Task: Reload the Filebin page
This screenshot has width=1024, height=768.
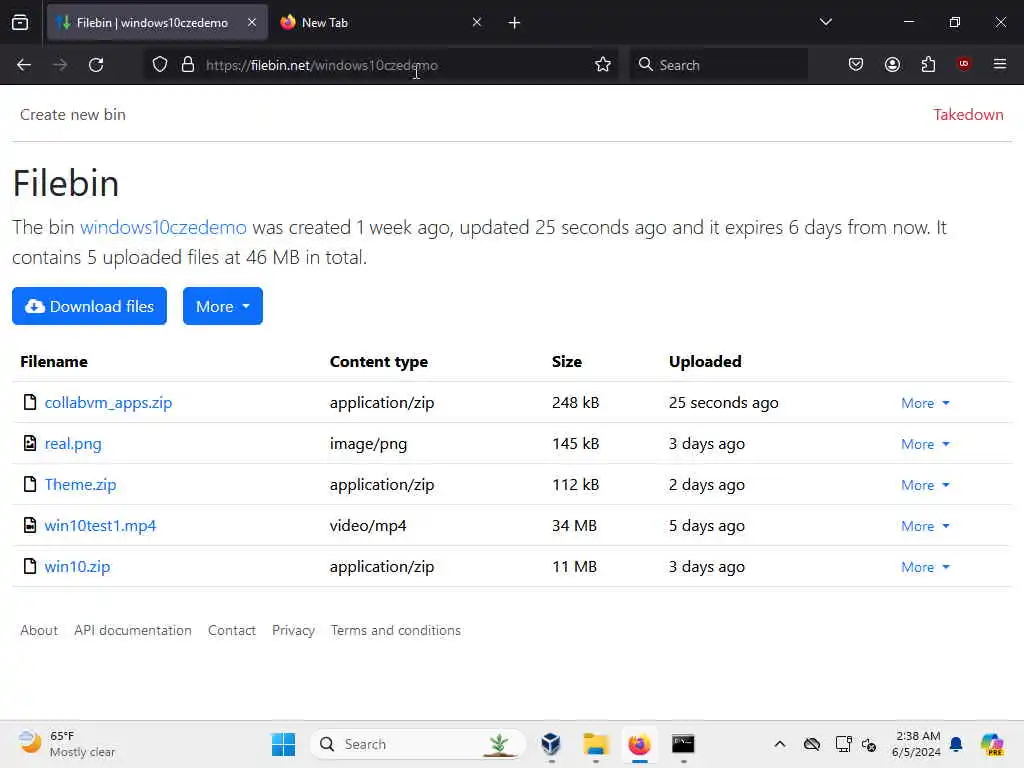Action: (x=96, y=65)
